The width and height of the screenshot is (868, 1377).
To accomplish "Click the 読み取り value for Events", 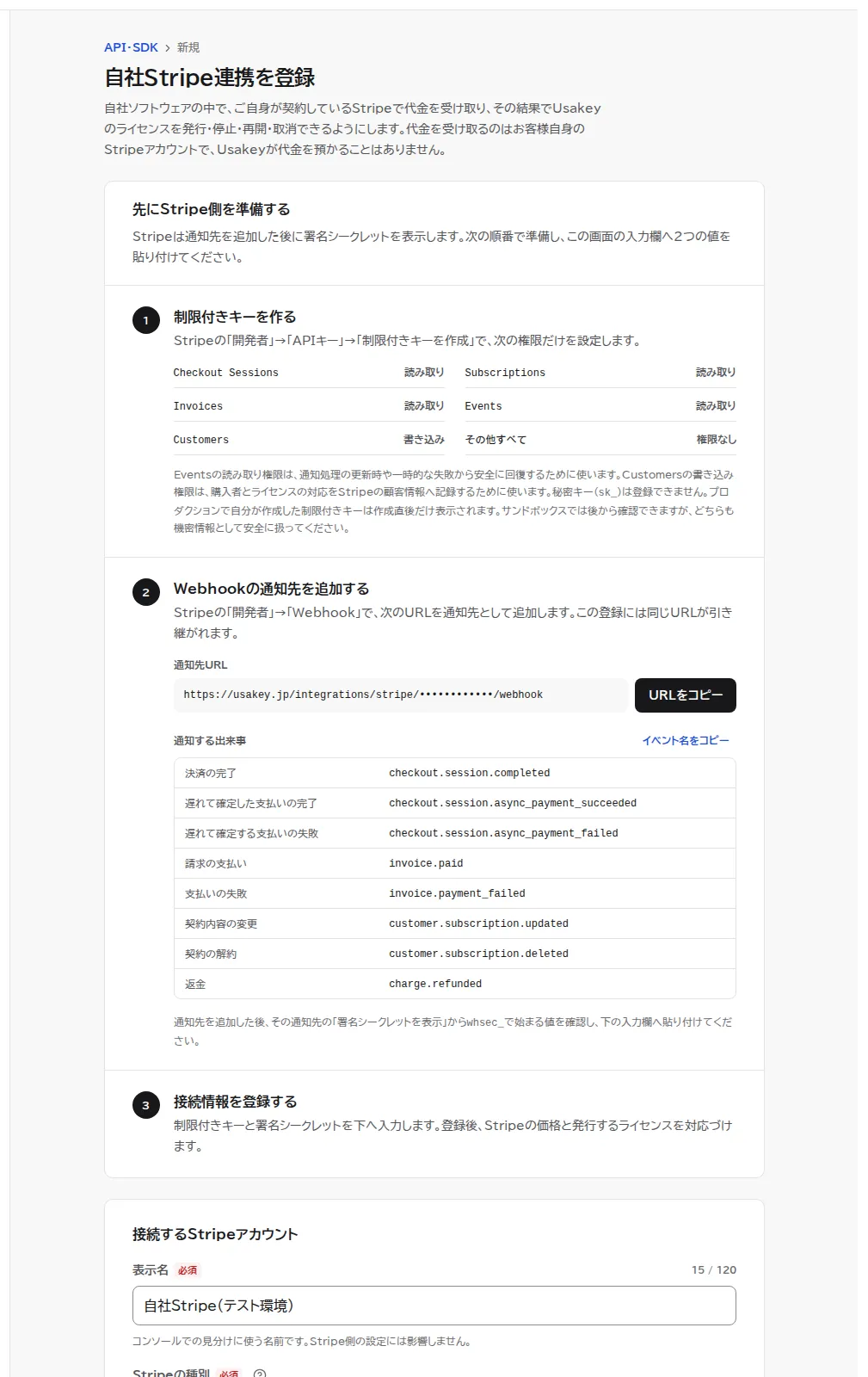I will click(716, 406).
